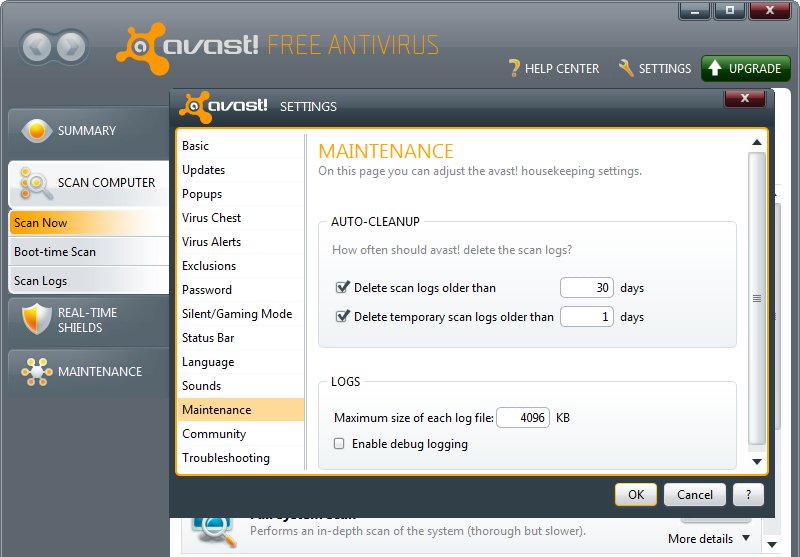
Task: Expand More details for the full system scan
Action: point(709,539)
